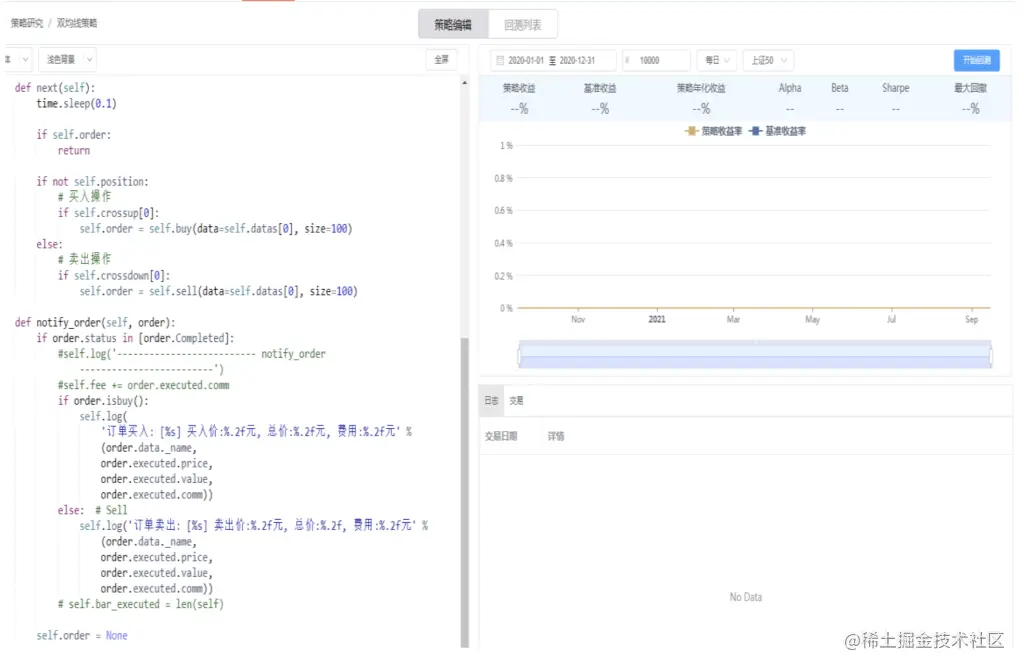1024x670 pixels.
Task: Click the right handle of chart range slider
Action: (991, 356)
